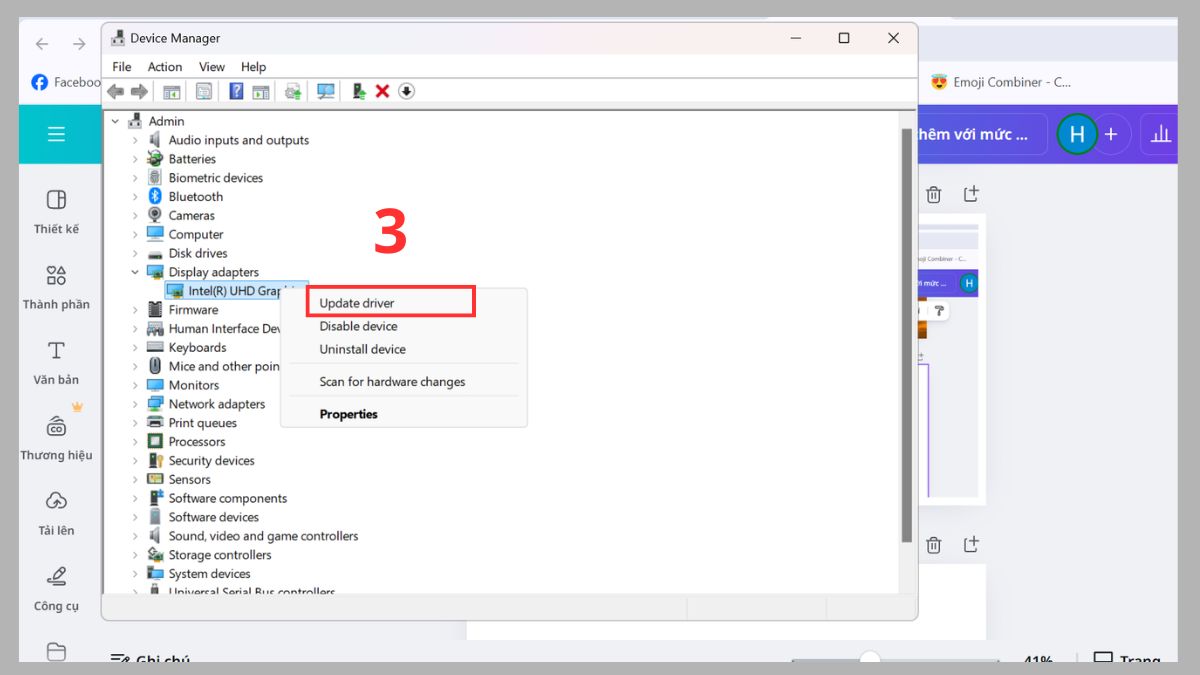Viewport: 1200px width, 675px height.
Task: Expand the Batteries node chevron
Action: [x=135, y=159]
